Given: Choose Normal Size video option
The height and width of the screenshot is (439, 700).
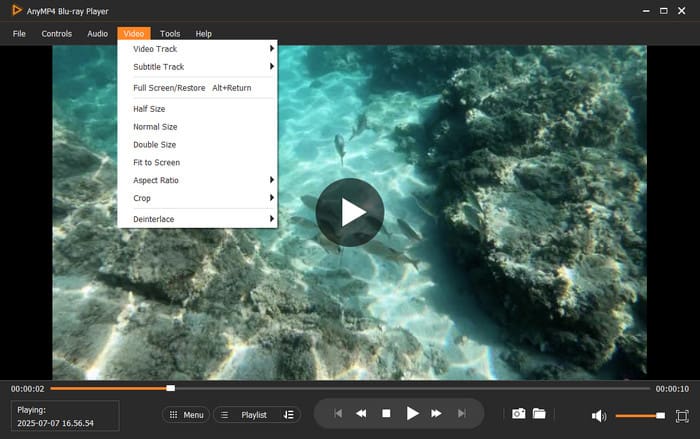Looking at the screenshot, I should coord(197,127).
